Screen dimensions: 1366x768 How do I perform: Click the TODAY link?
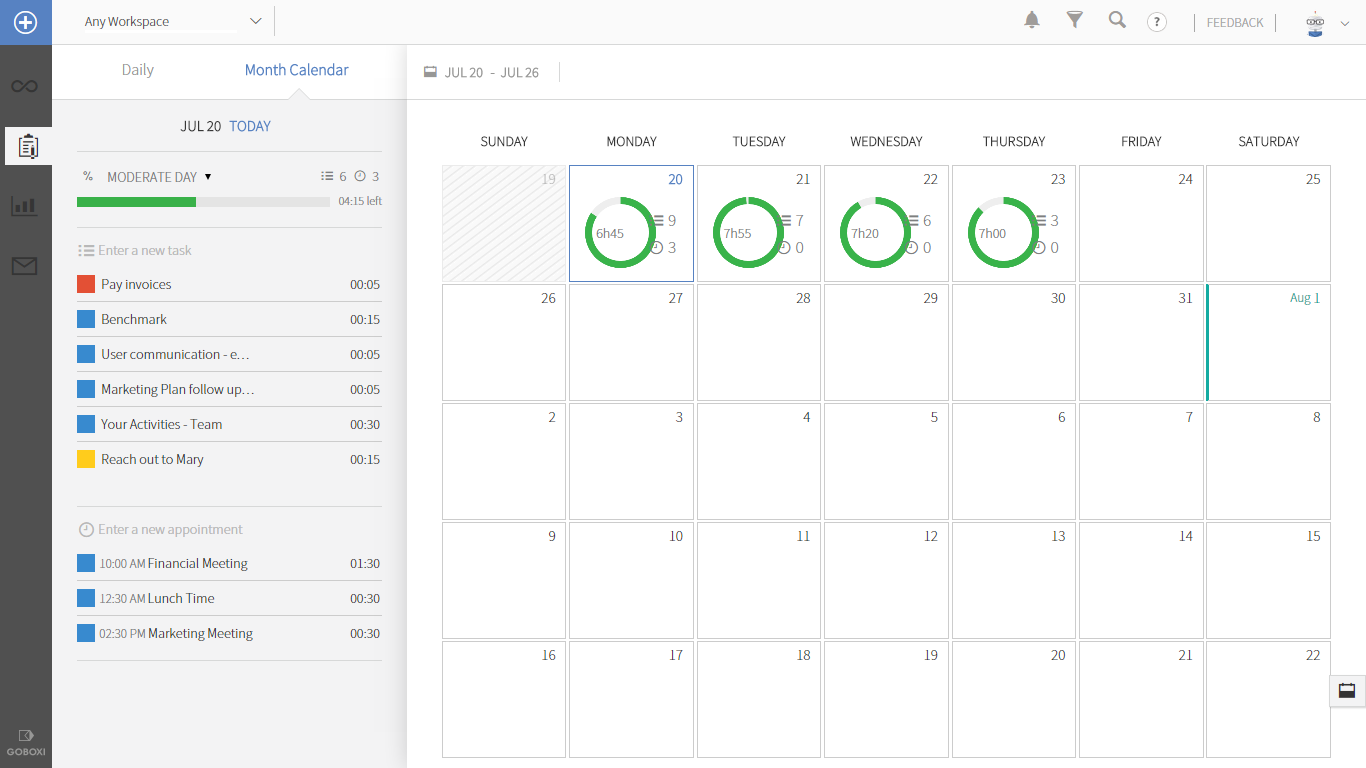click(x=250, y=127)
